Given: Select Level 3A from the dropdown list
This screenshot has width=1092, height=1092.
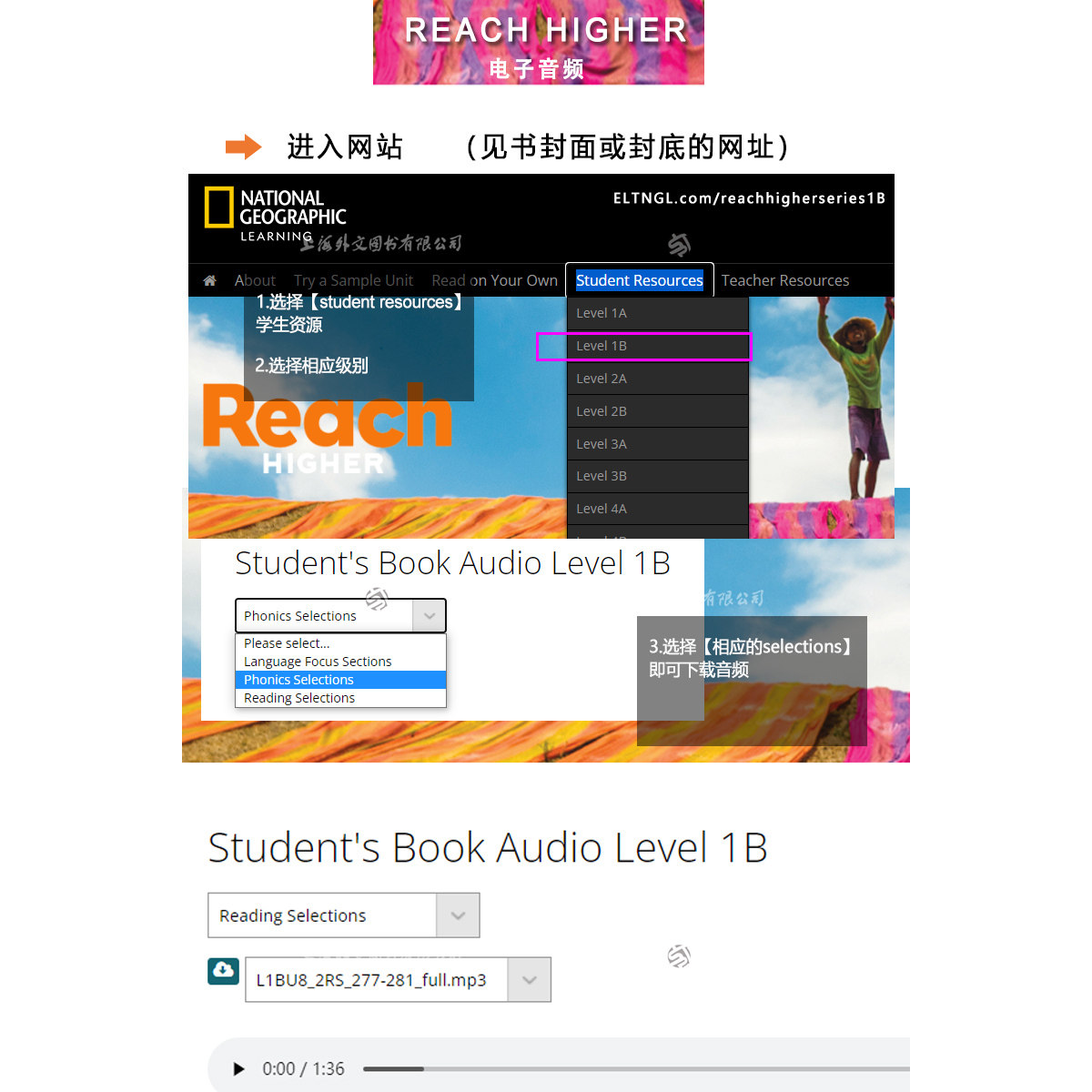Looking at the screenshot, I should pyautogui.click(x=657, y=444).
